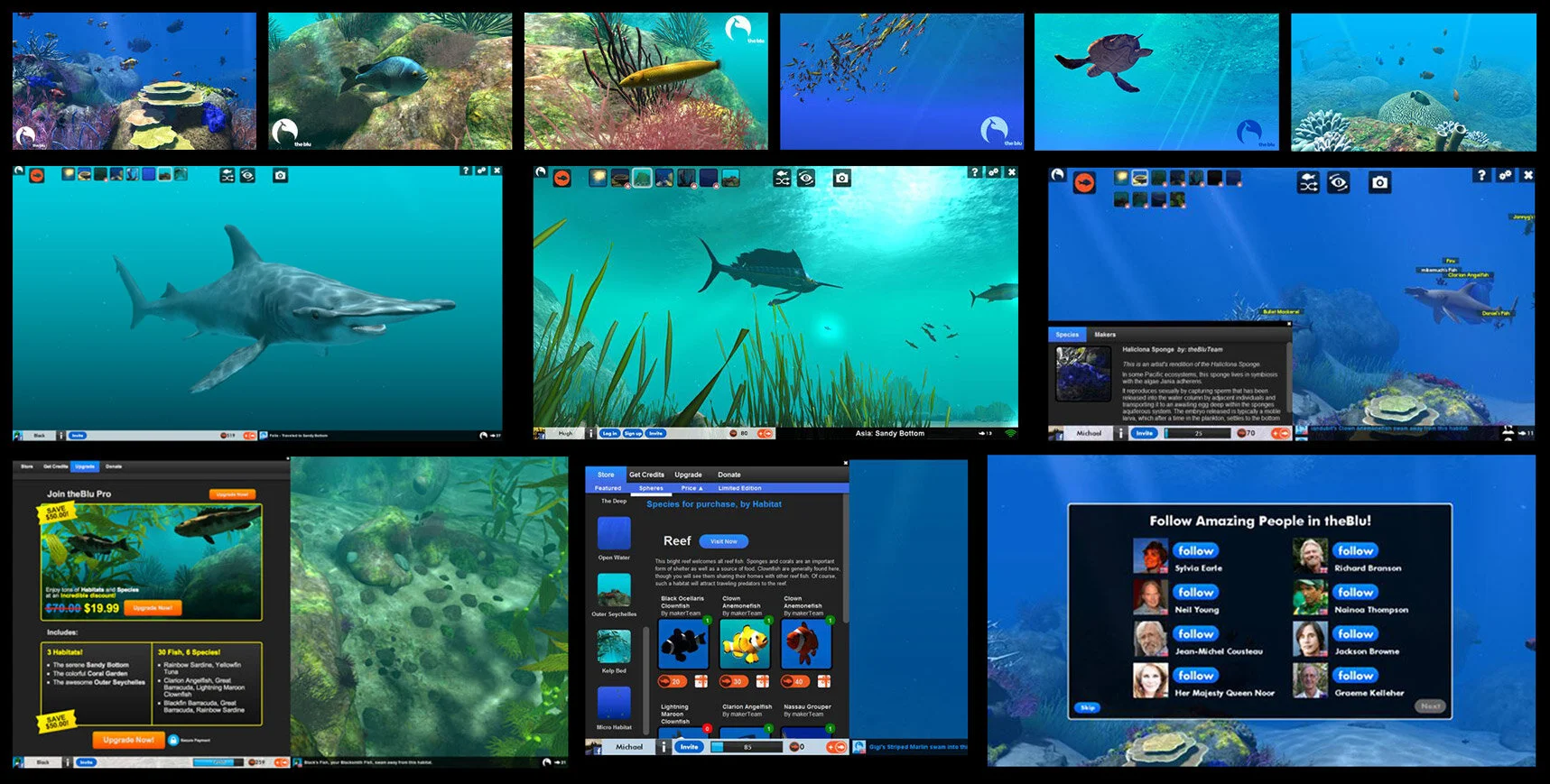Screen dimensions: 1550x784
Task: Click the small Upgrade Now button beside Join theBlu Pro
Action: 233,494
